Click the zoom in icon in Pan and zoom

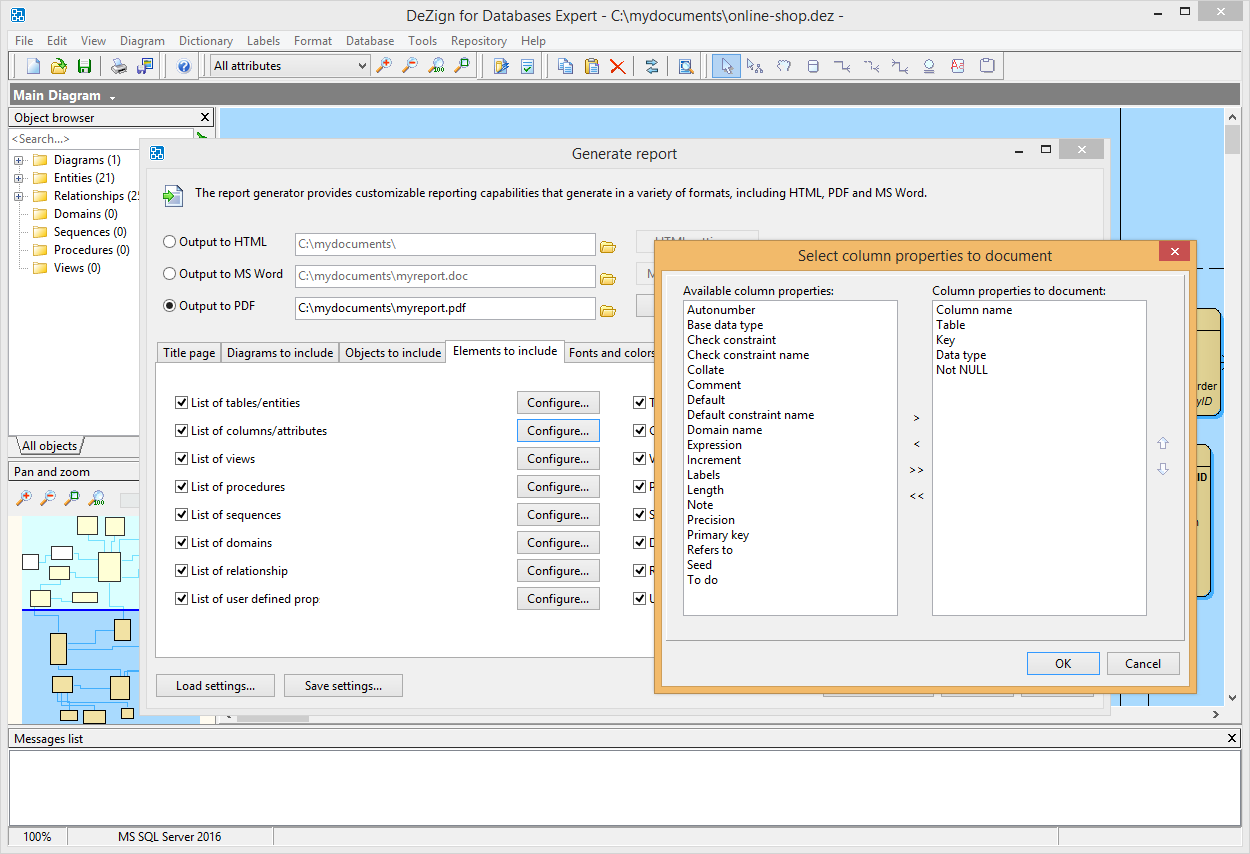pos(24,498)
